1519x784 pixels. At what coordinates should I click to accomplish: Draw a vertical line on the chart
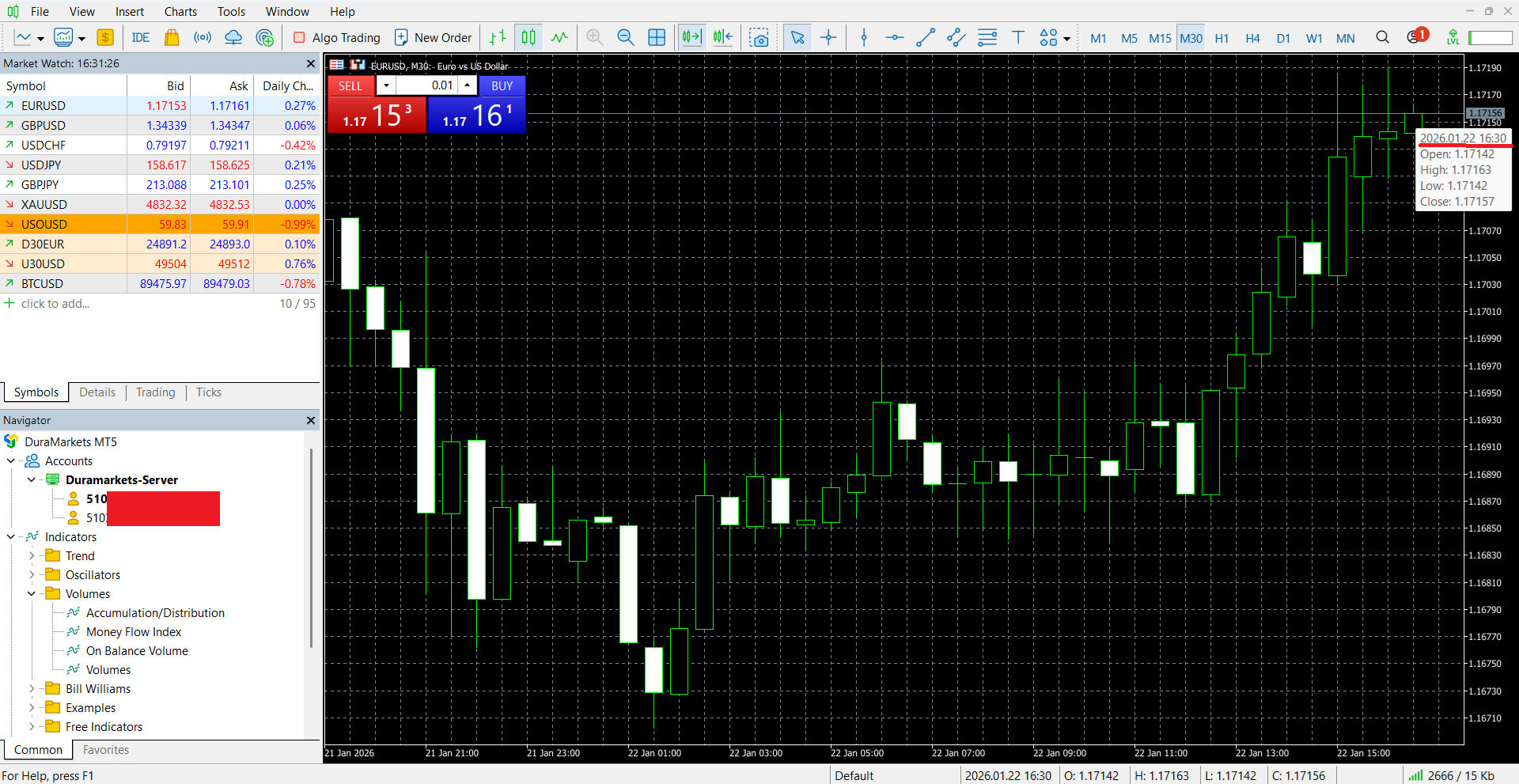(864, 37)
